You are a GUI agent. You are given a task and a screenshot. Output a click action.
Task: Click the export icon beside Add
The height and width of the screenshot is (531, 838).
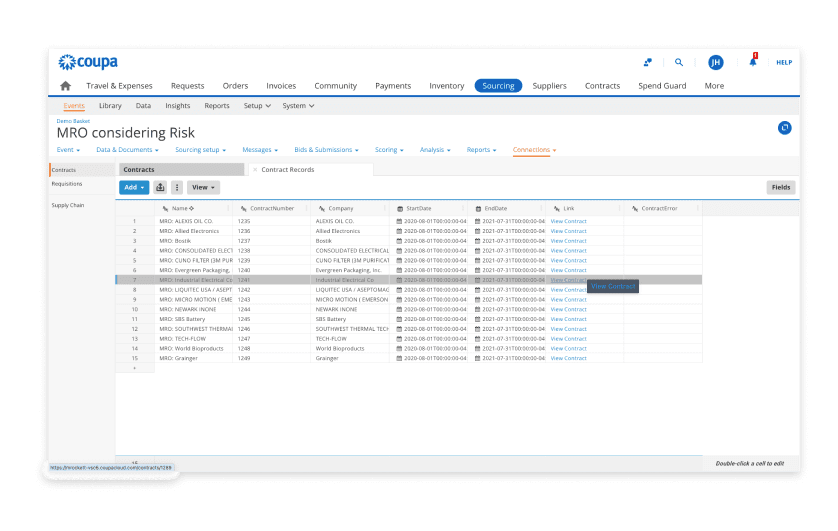[x=160, y=187]
